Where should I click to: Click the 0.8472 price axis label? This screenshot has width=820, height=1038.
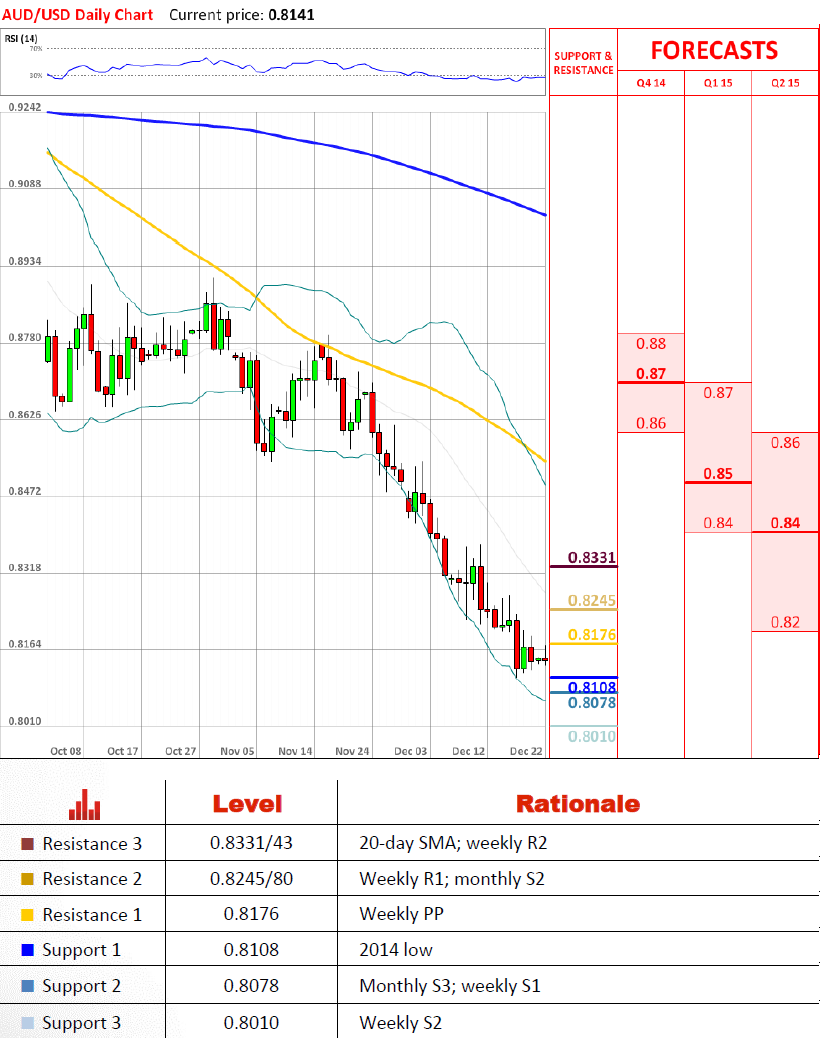pos(24,491)
